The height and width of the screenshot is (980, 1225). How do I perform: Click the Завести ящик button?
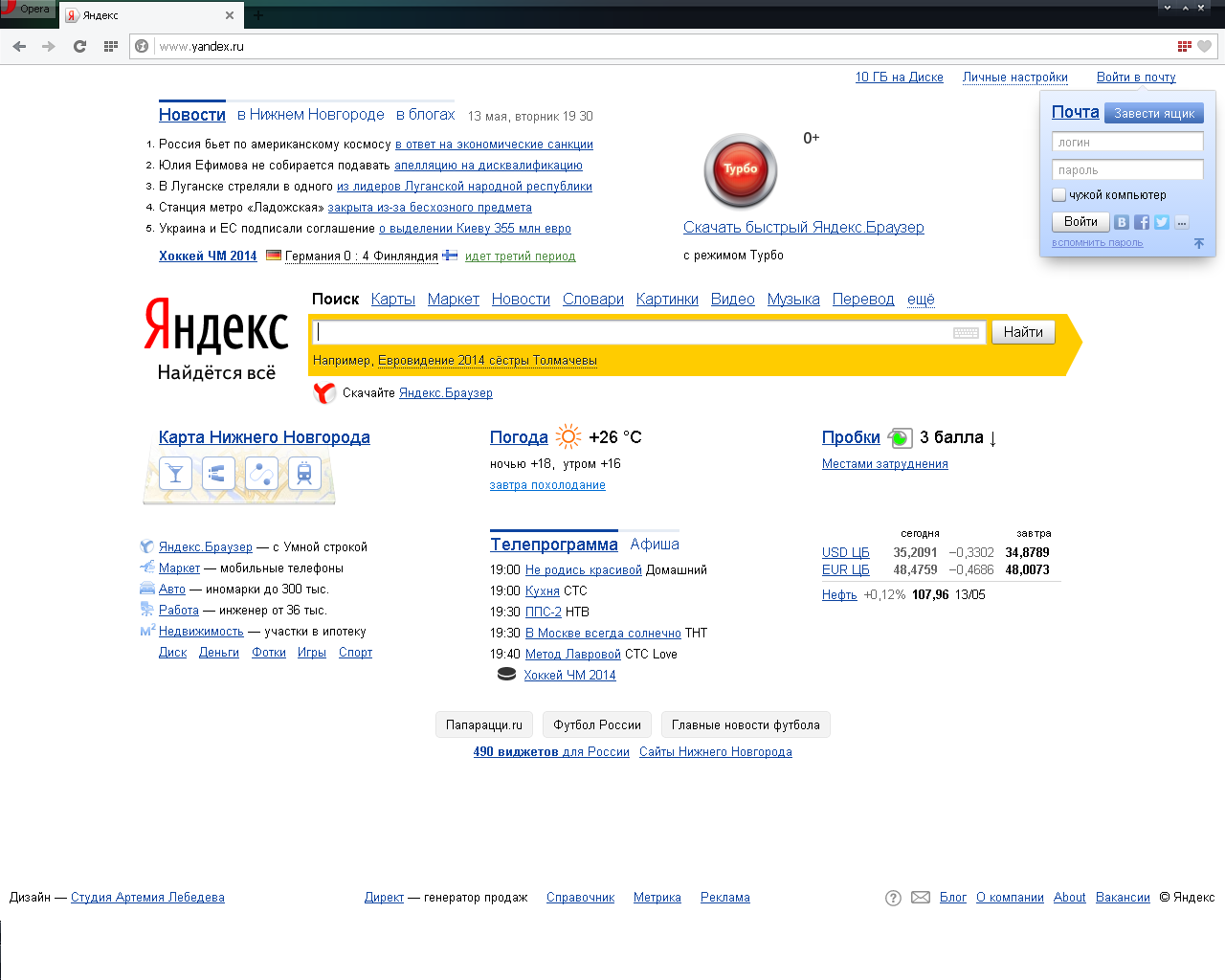[1154, 113]
